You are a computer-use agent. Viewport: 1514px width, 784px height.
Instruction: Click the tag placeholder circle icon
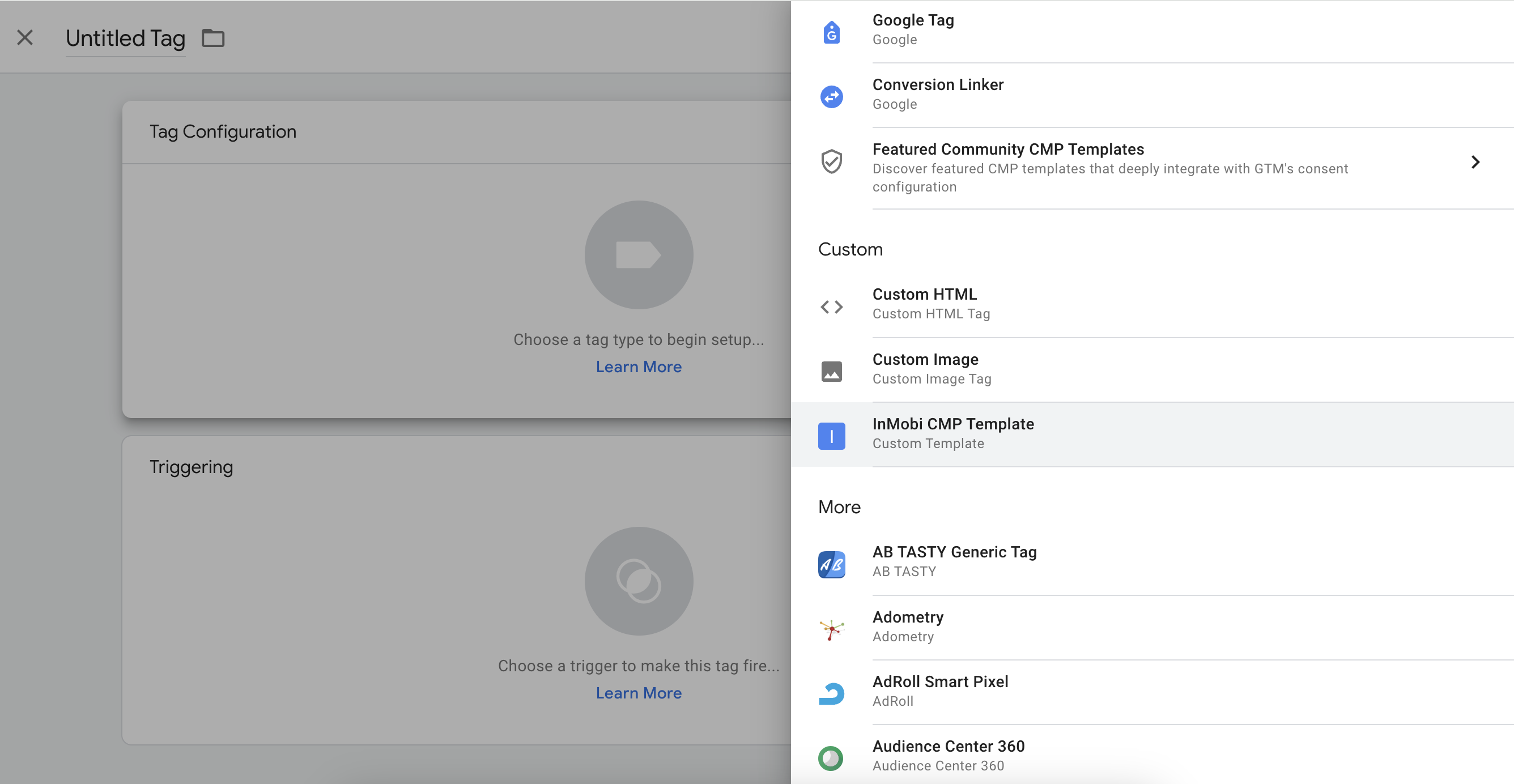(639, 255)
